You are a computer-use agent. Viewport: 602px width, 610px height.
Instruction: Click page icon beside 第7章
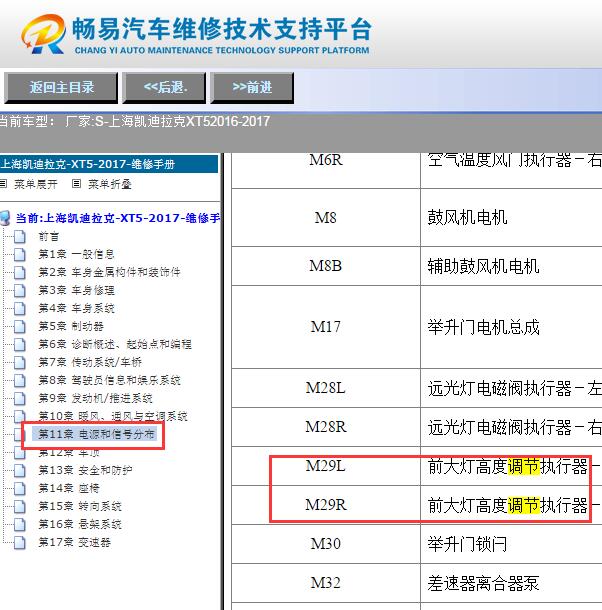19,362
